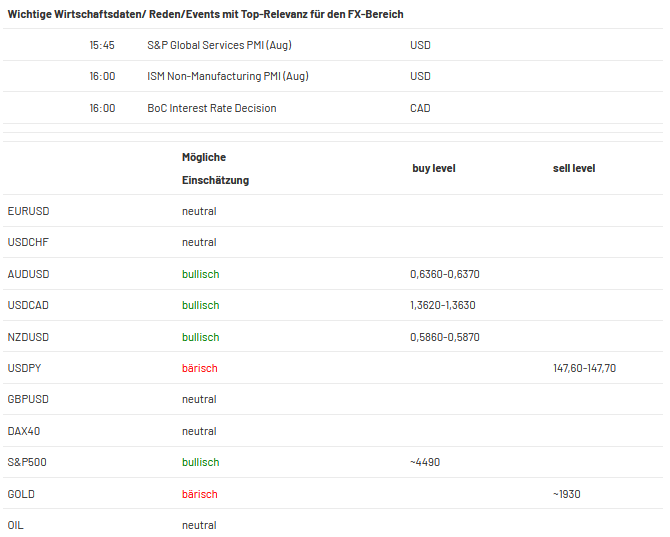The image size is (670, 537).
Task: Click the OIL neutral rating
Action: tap(199, 525)
